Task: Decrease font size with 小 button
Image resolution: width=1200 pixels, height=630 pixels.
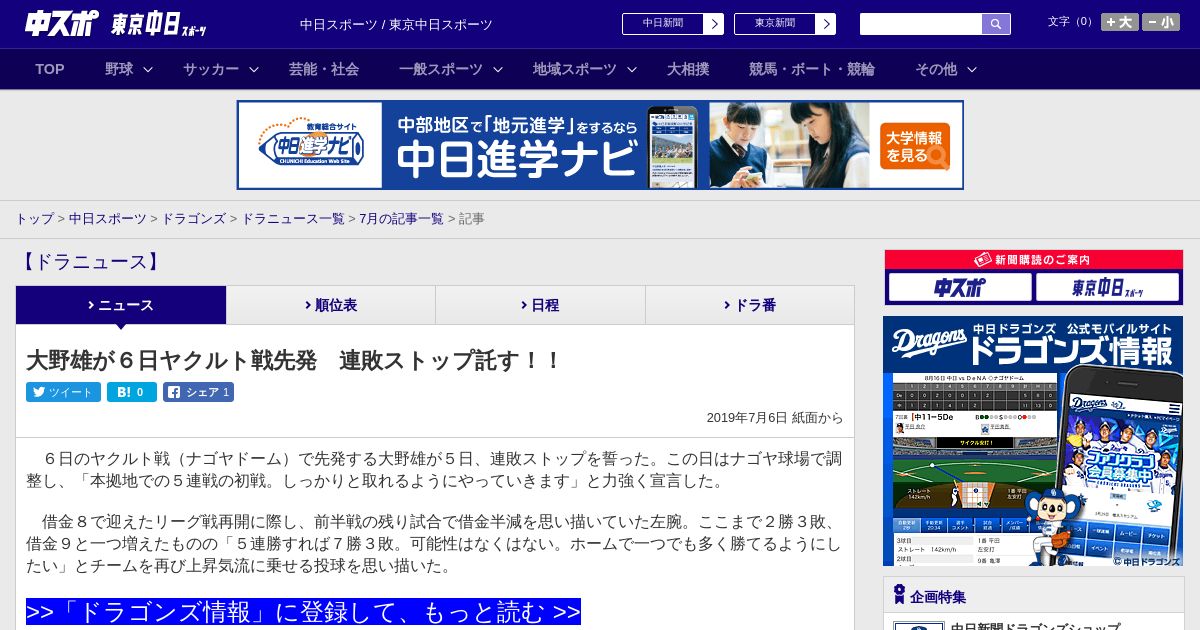Action: [1161, 22]
